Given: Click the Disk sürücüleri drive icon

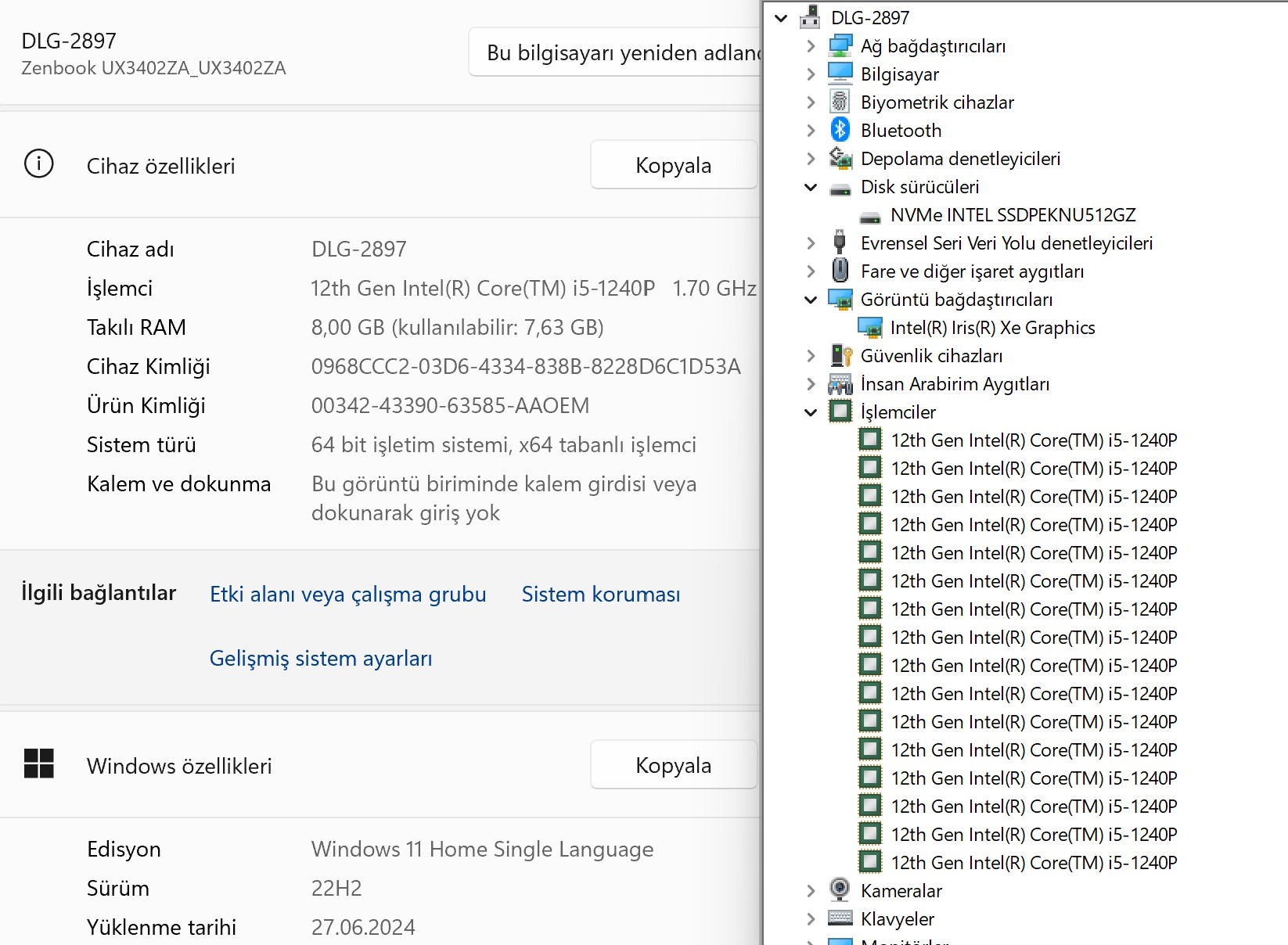Looking at the screenshot, I should (x=840, y=189).
